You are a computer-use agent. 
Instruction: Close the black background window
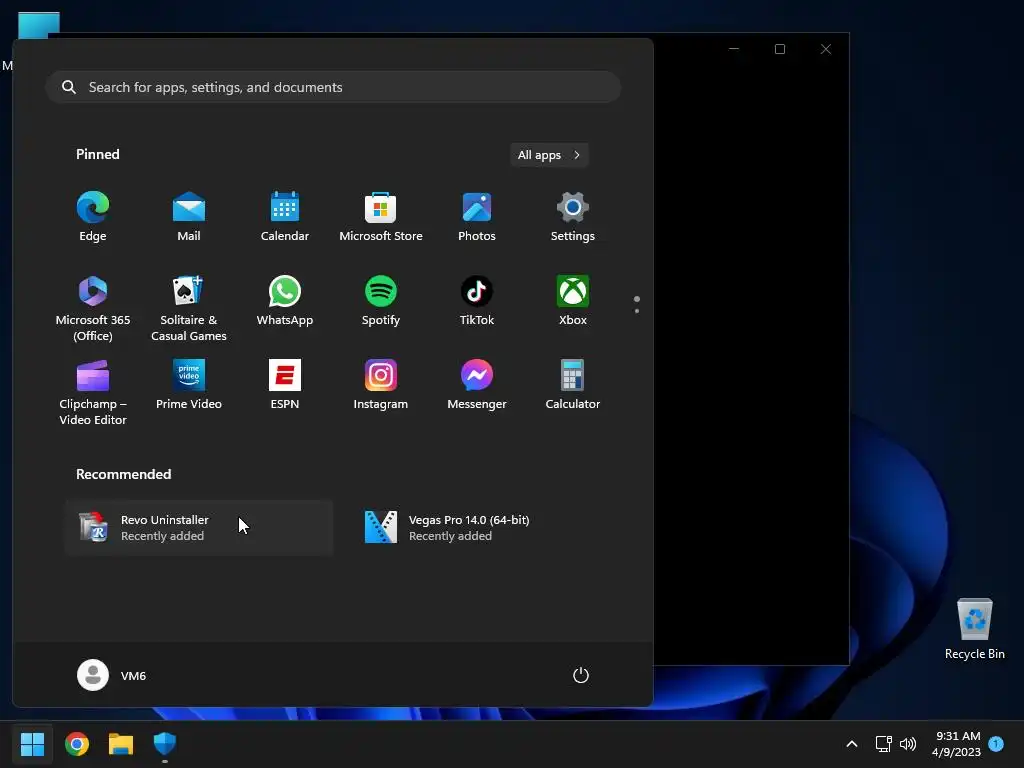pos(826,49)
